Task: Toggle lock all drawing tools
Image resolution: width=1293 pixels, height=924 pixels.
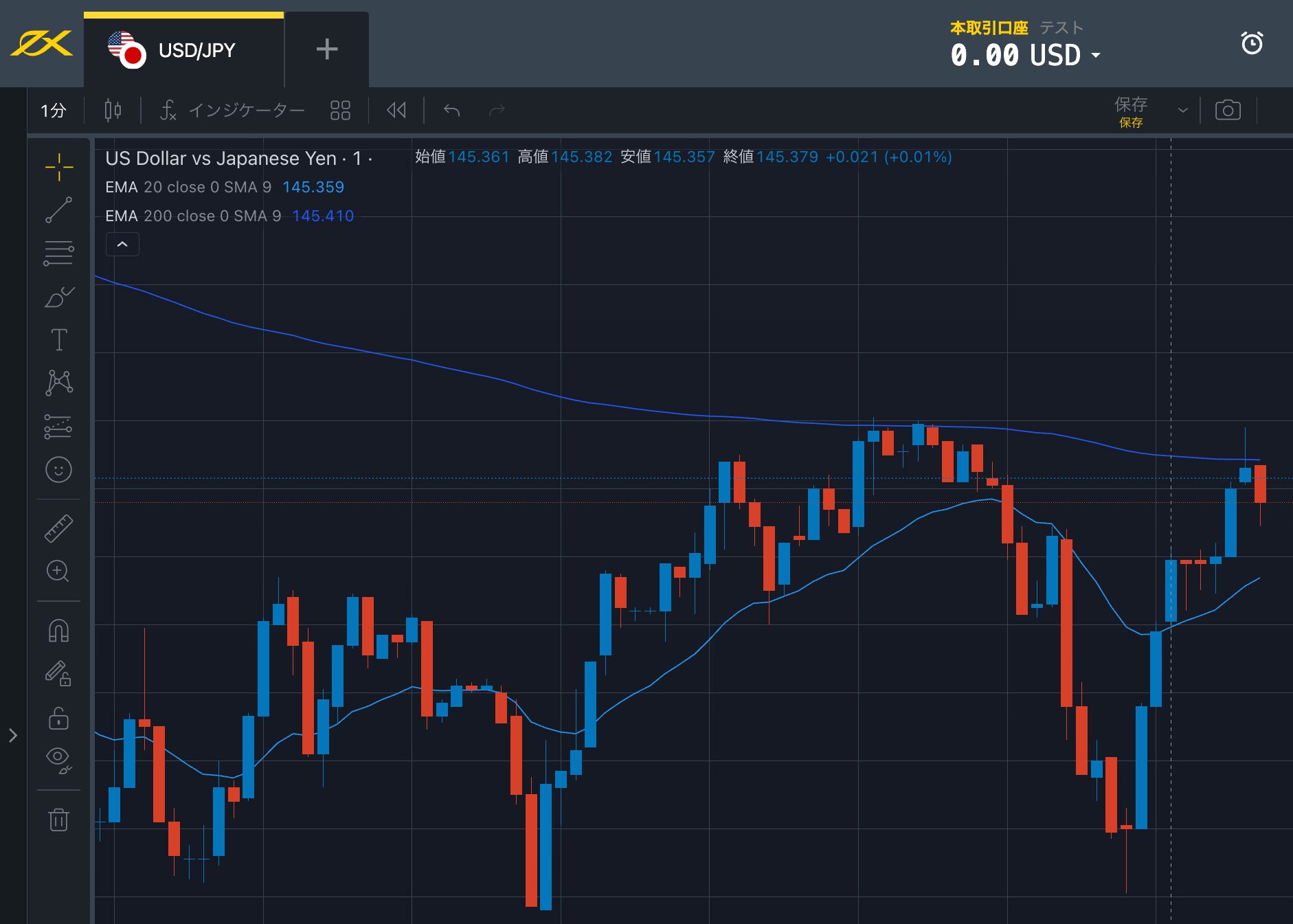Action: tap(59, 719)
